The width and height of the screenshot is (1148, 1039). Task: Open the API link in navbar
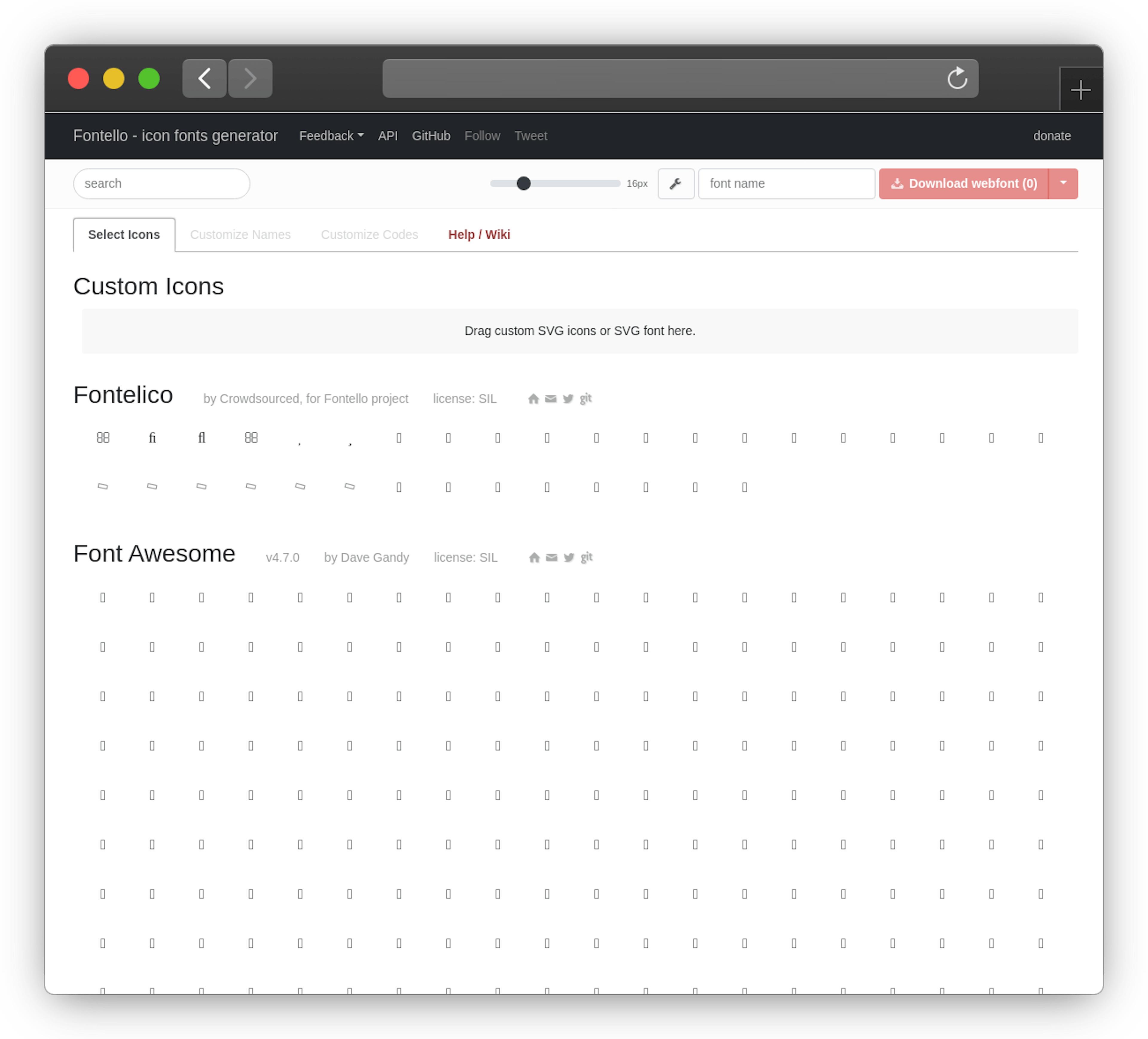click(388, 135)
